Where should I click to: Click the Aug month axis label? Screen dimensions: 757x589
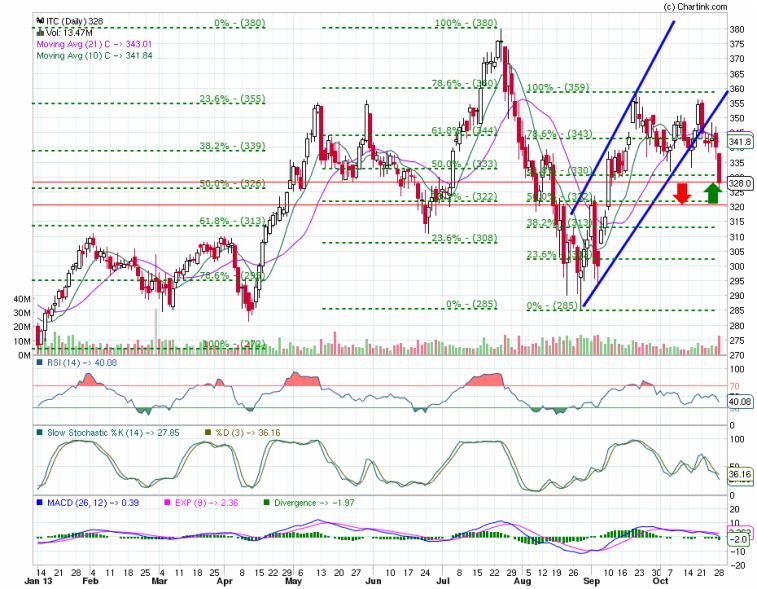[x=522, y=581]
